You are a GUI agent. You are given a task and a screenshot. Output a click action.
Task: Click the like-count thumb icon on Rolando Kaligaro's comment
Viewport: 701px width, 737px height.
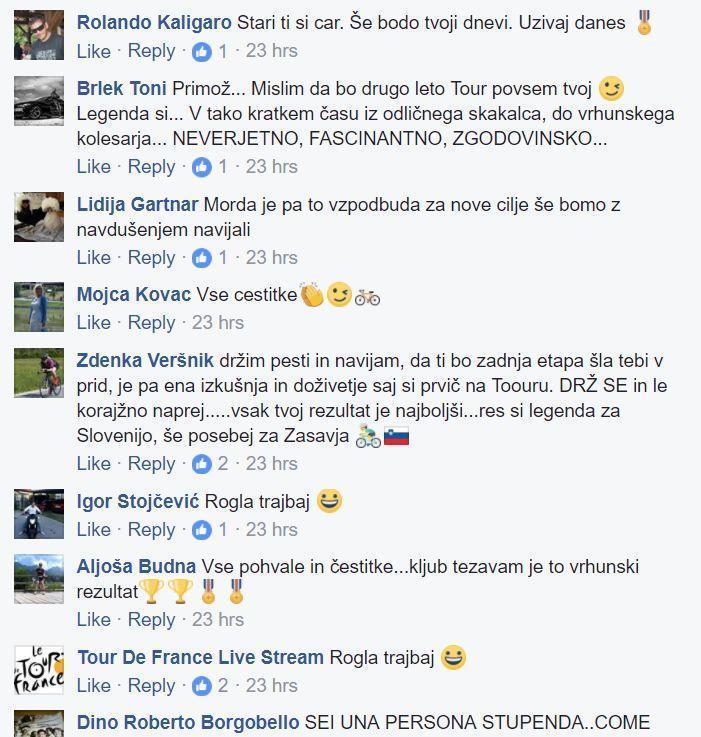click(202, 51)
